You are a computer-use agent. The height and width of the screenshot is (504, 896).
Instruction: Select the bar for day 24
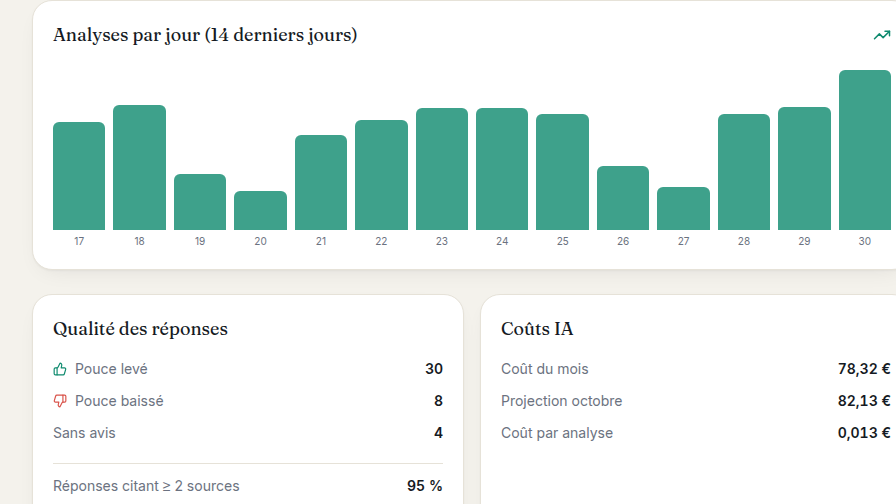[502, 169]
